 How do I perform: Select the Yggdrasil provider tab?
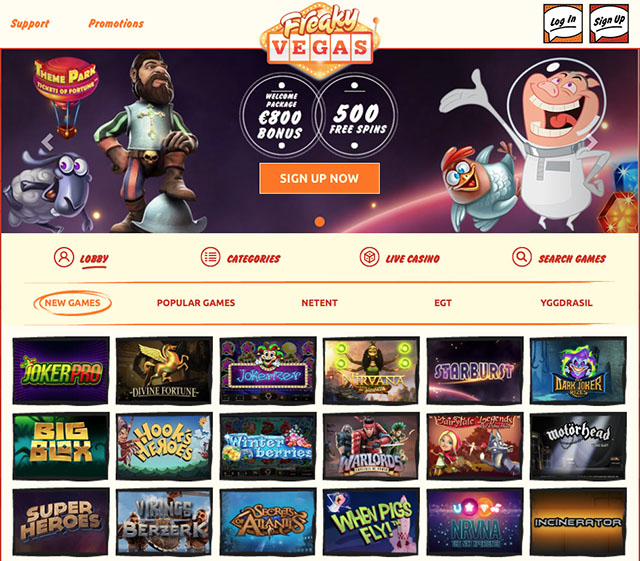(x=566, y=303)
